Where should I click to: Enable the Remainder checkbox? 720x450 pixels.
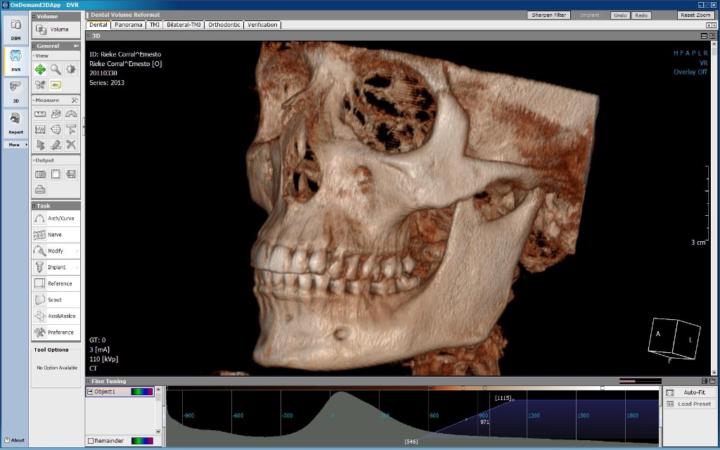click(x=90, y=440)
